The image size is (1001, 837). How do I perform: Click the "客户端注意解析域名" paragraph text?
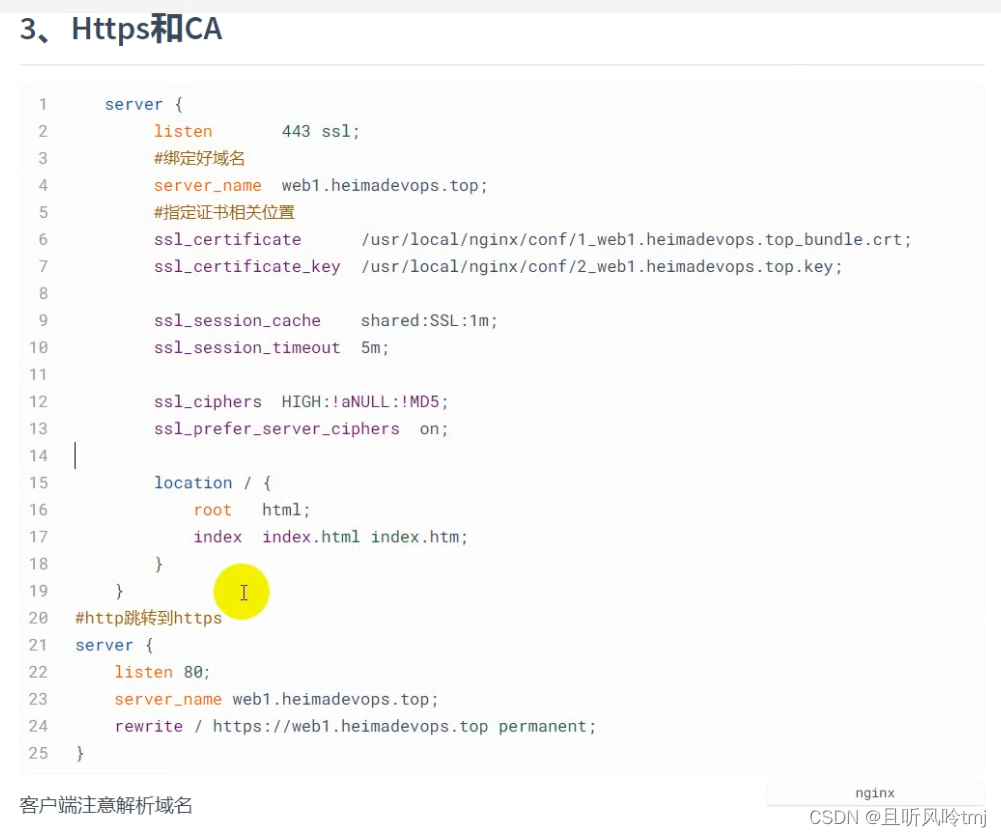(x=106, y=805)
